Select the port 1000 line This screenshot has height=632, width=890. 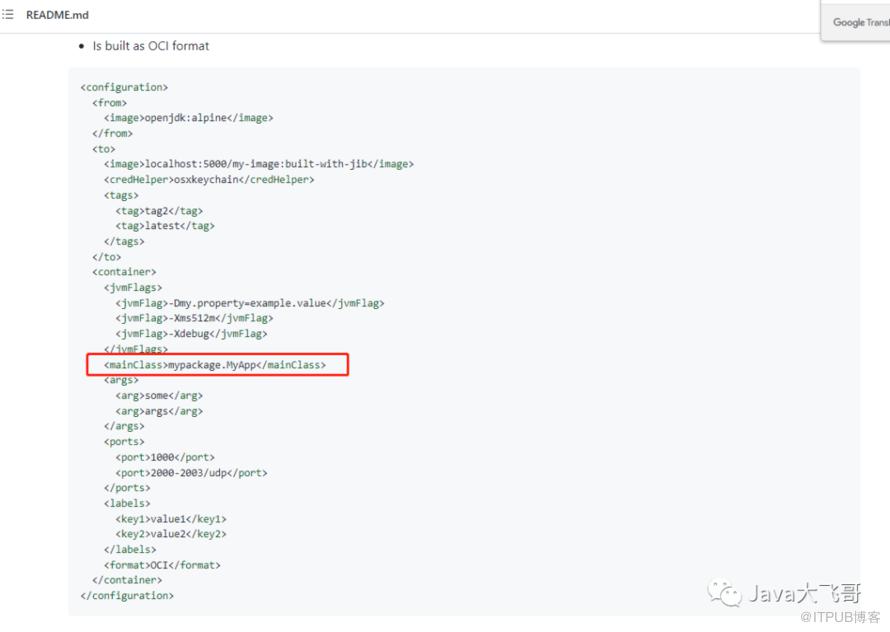161,457
